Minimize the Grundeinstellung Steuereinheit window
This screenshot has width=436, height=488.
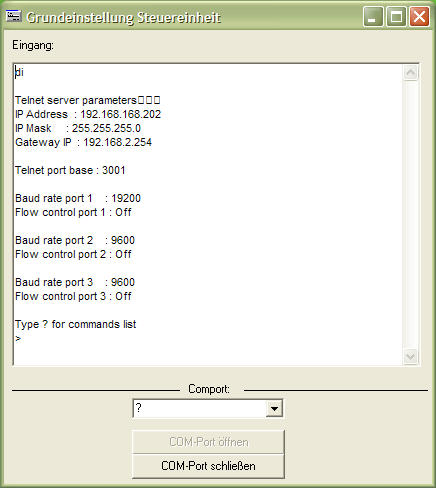click(373, 17)
